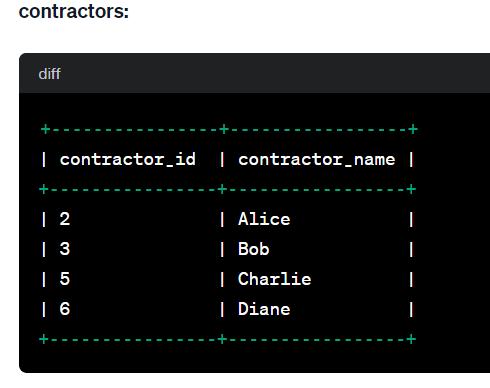Click the code block header bar

255,73
